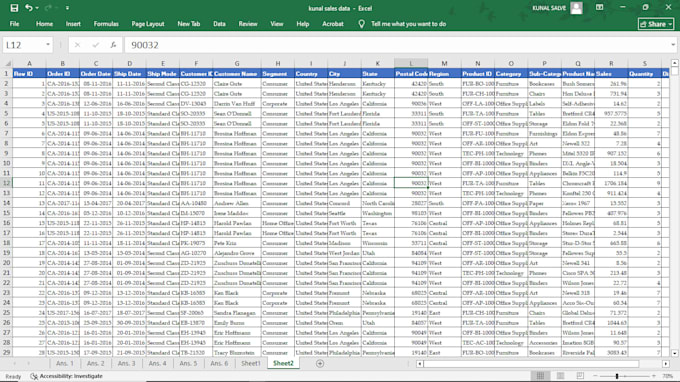Click the Name Box showing L12
The image size is (680, 382).
click(23, 45)
